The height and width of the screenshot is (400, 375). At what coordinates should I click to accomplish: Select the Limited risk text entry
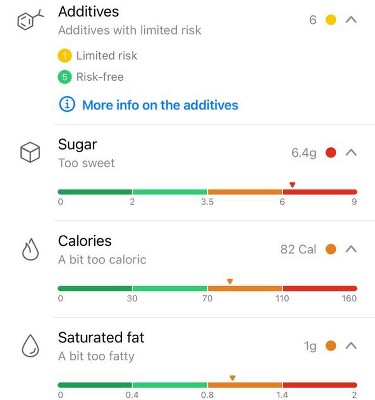coord(107,56)
